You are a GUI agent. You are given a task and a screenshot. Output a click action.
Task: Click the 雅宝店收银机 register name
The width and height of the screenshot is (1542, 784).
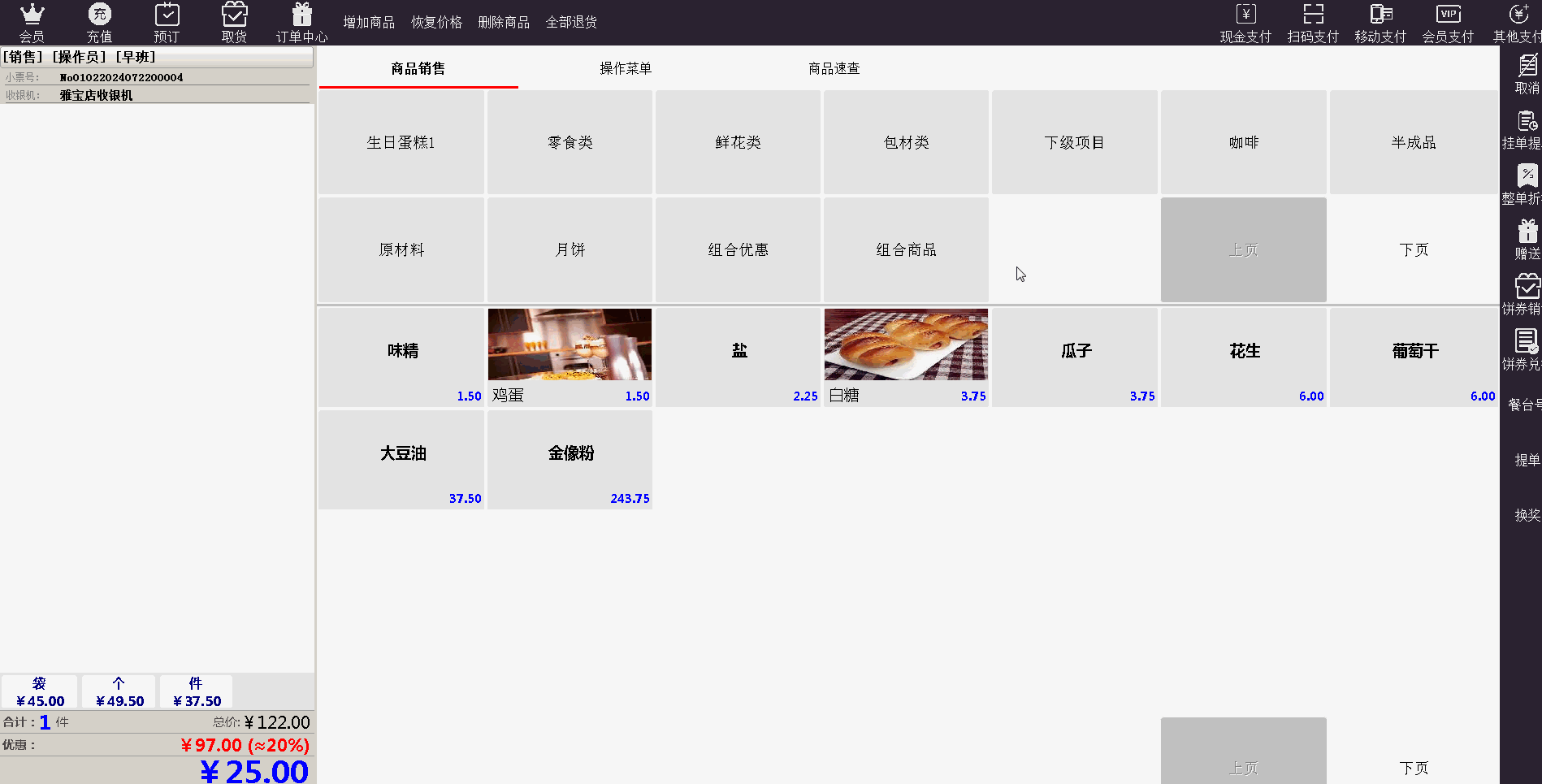click(96, 95)
